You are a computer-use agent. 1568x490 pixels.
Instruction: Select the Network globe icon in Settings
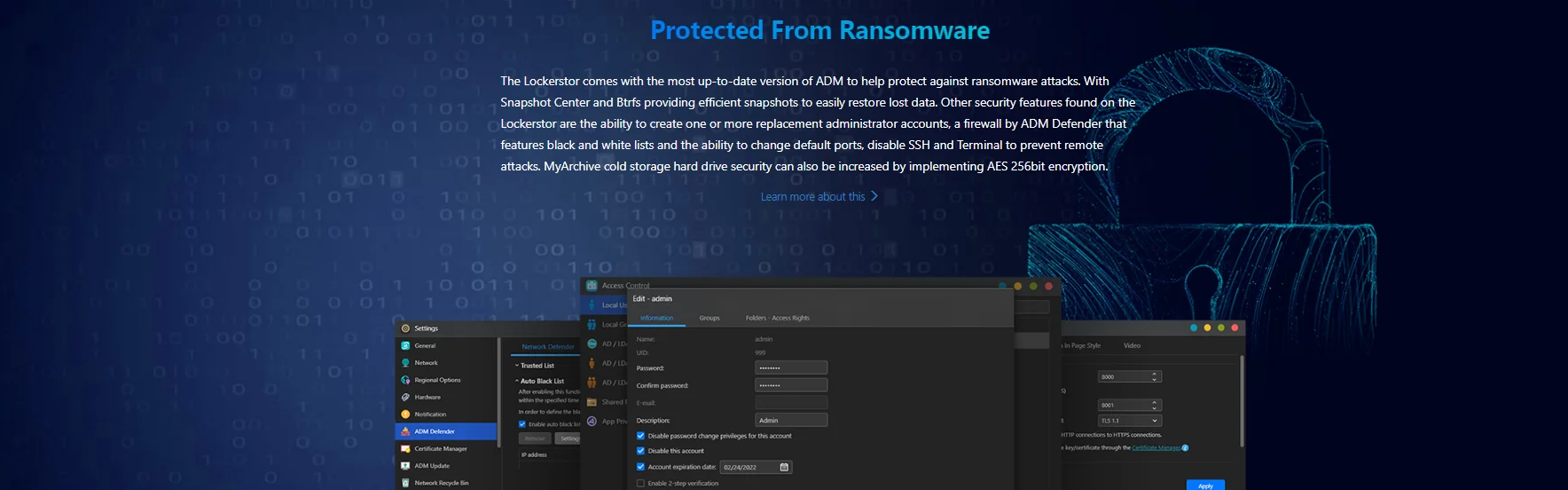pos(405,362)
